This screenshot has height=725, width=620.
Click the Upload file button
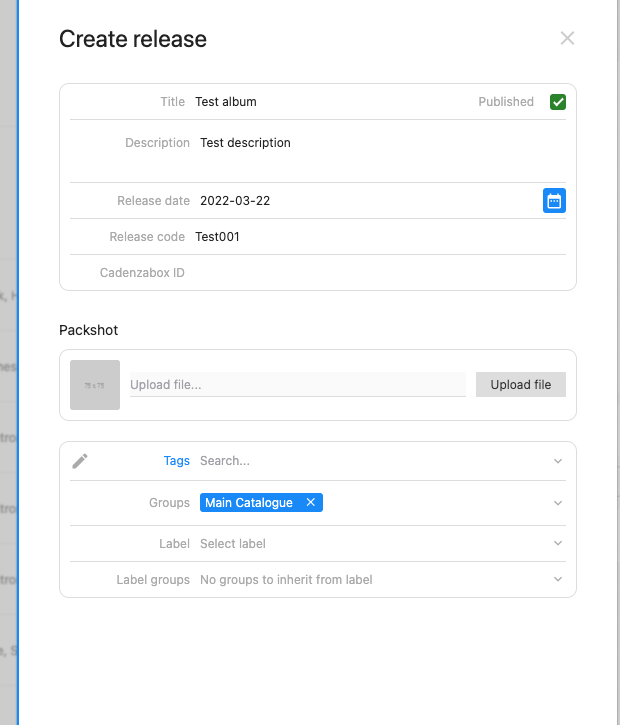521,384
